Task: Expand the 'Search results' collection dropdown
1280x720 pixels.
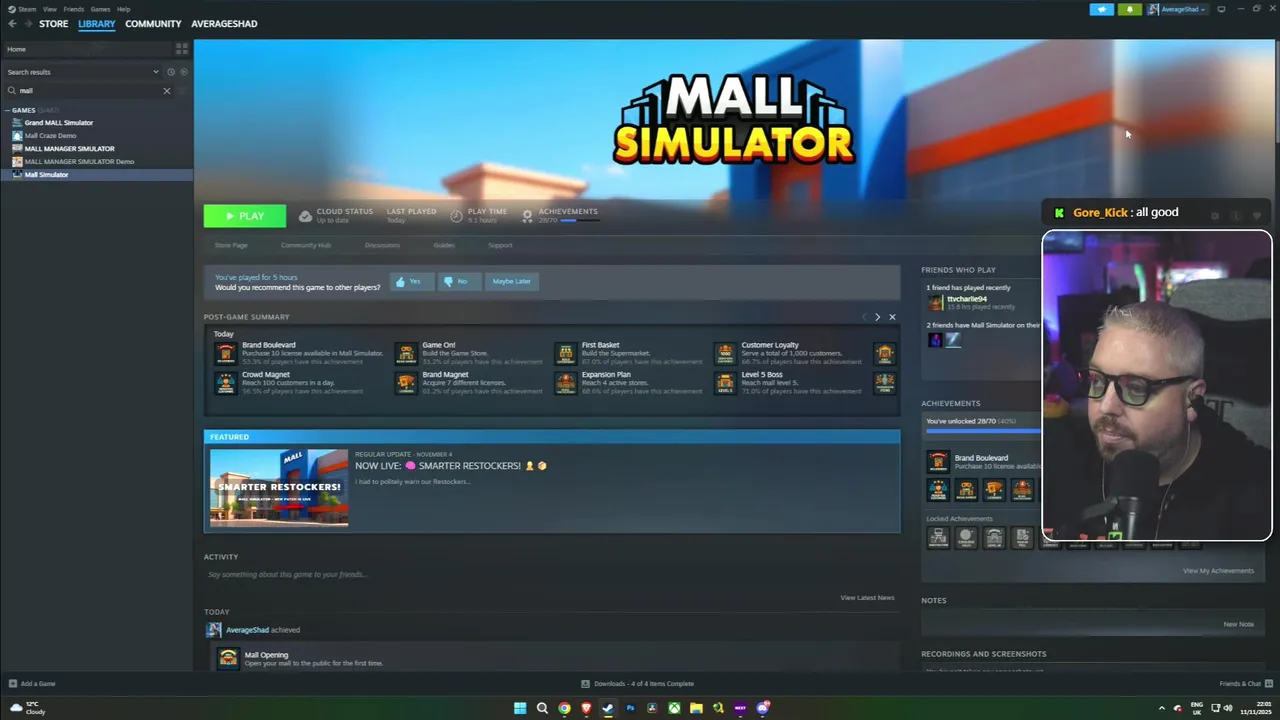Action: click(155, 72)
